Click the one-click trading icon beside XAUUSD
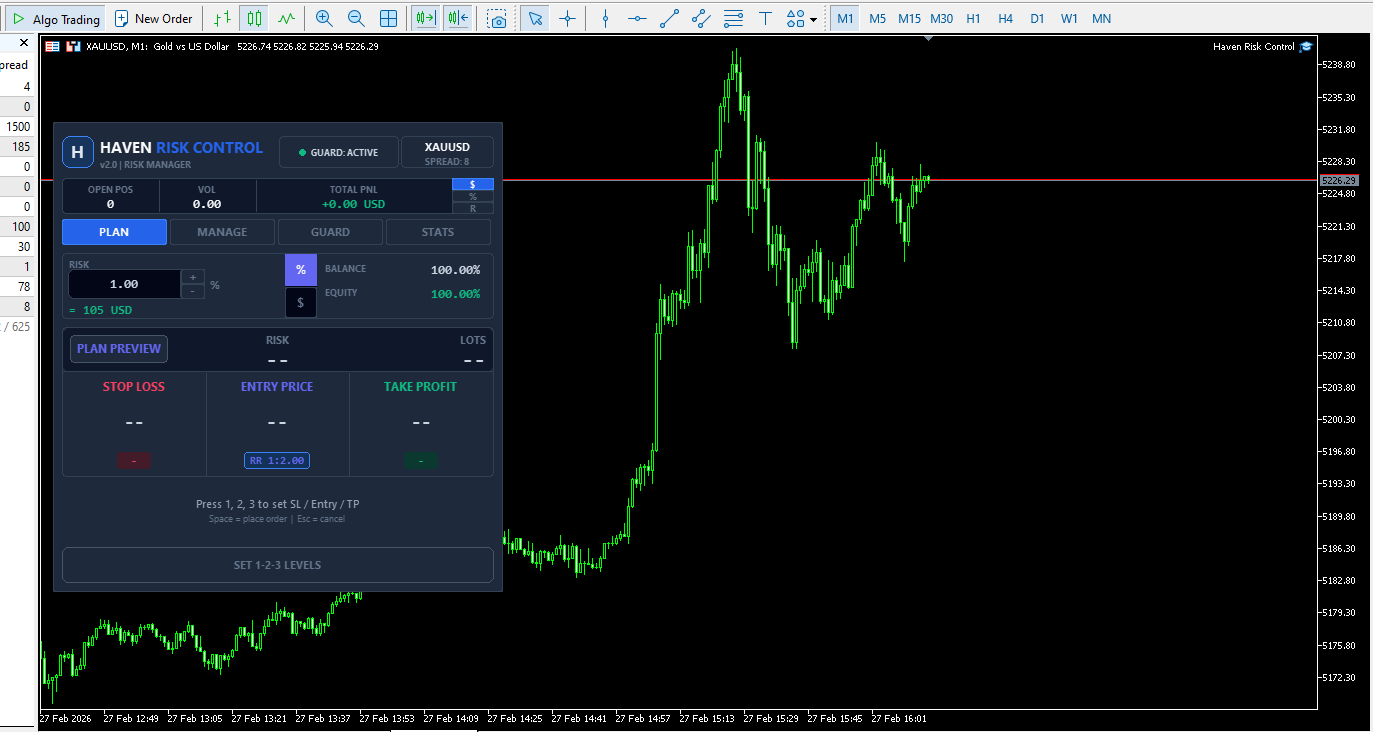 72,46
